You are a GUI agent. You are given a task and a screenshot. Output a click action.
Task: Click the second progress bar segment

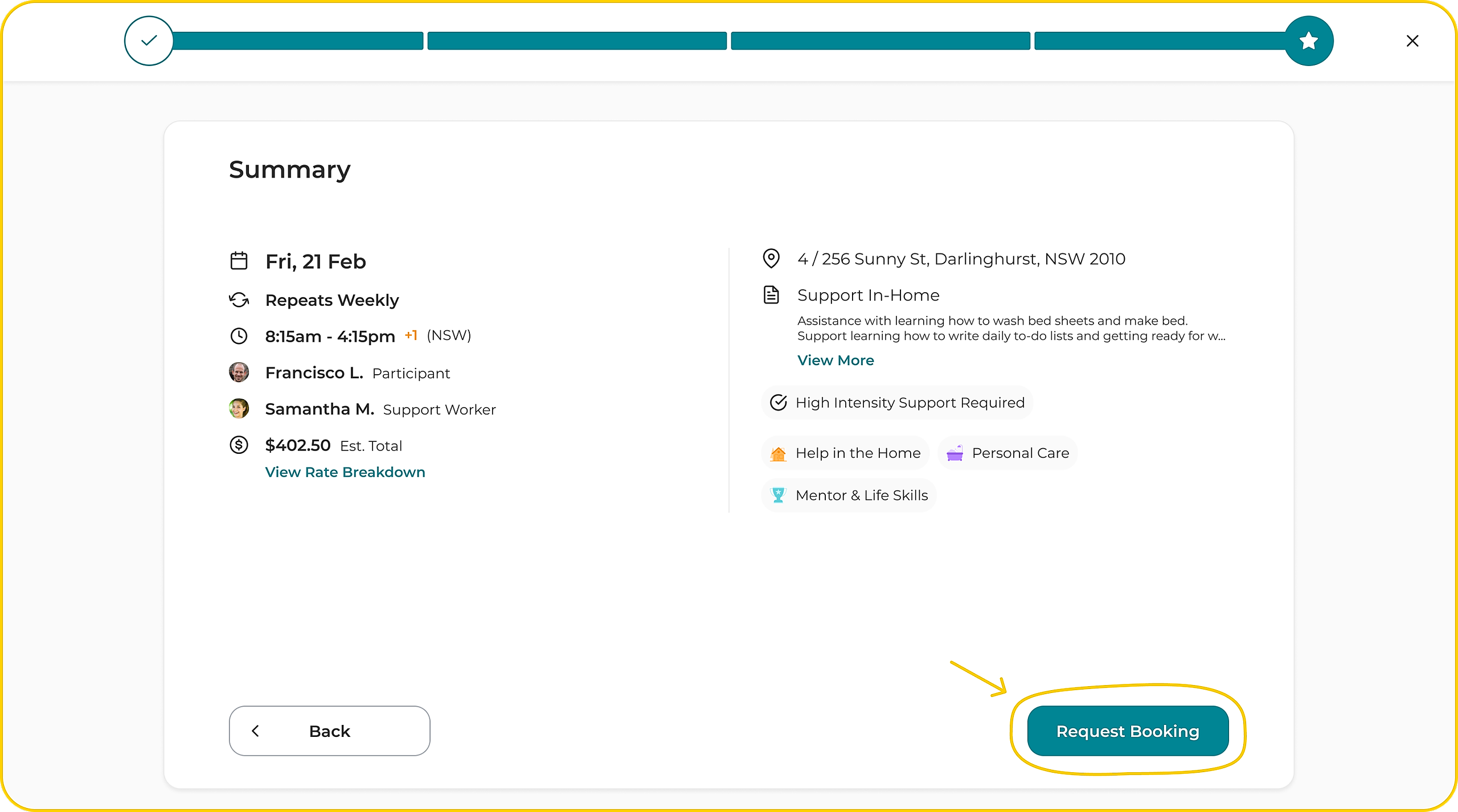(x=576, y=41)
